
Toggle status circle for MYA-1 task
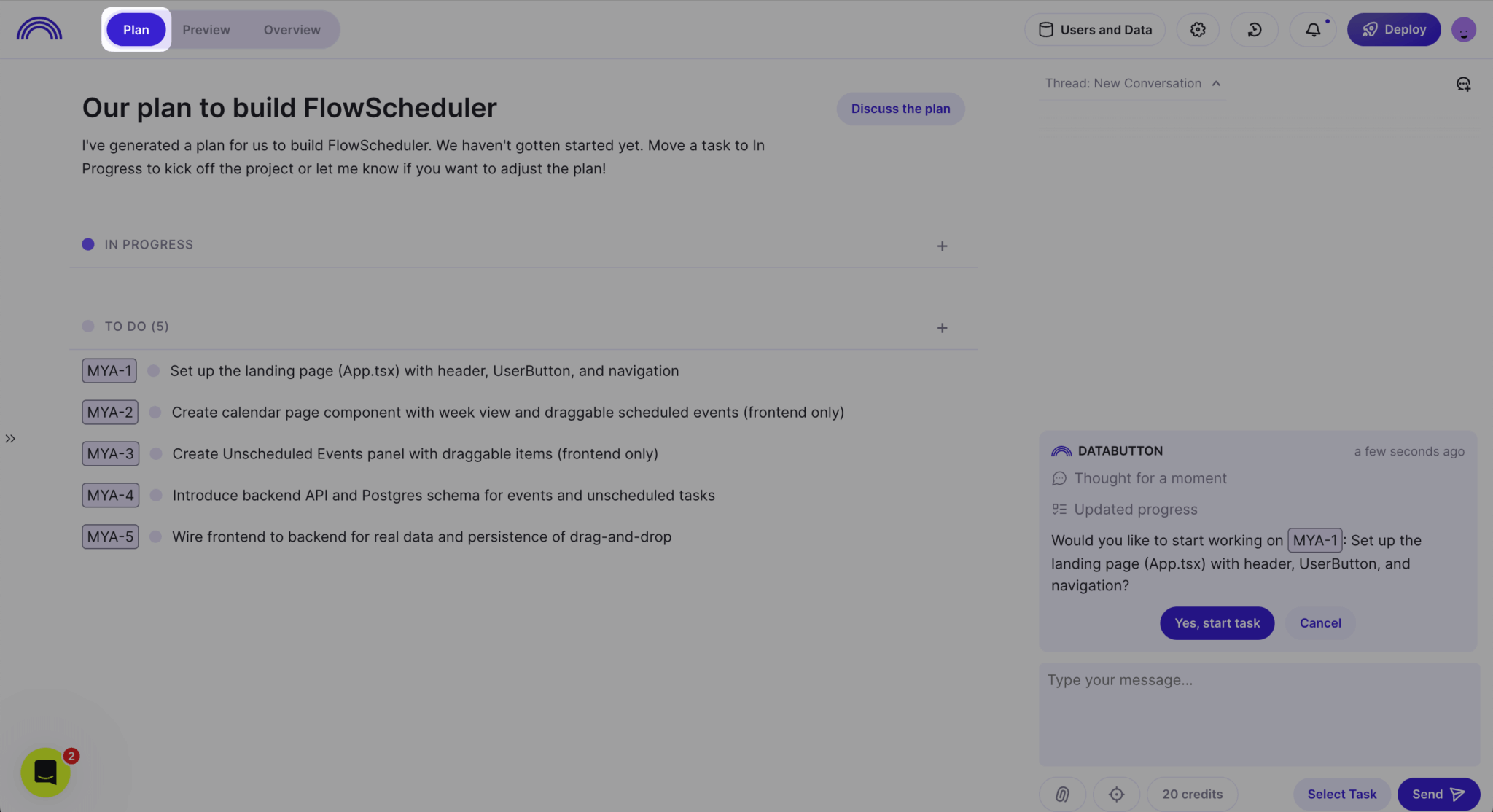click(153, 371)
